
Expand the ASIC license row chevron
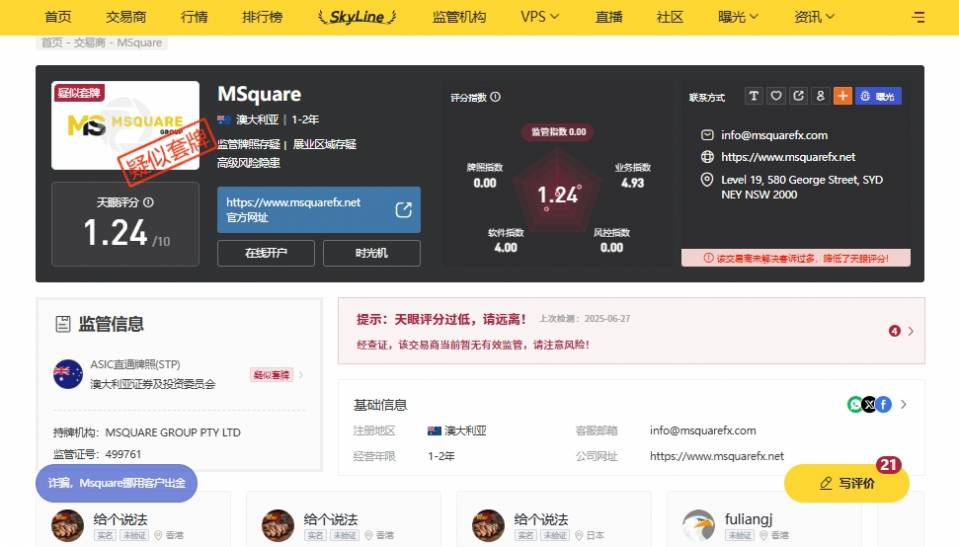pyautogui.click(x=301, y=374)
